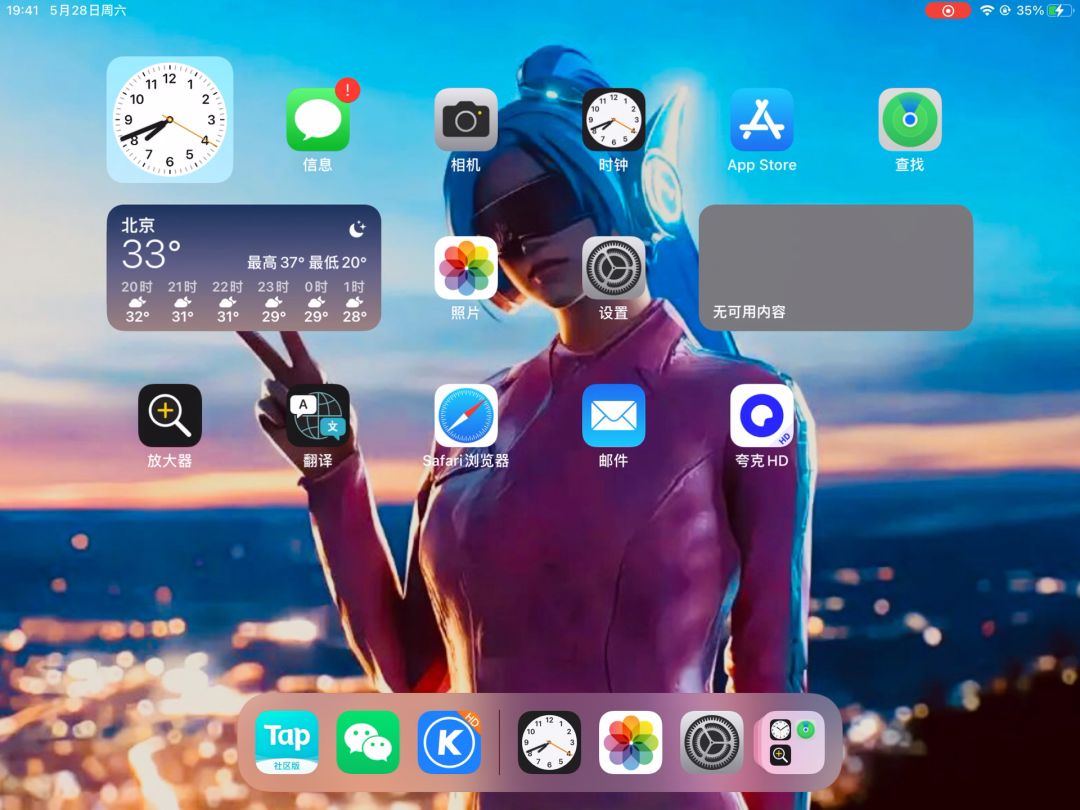This screenshot has width=1080, height=810.
Task: Tap the red notification badge on 信息
Action: point(348,90)
